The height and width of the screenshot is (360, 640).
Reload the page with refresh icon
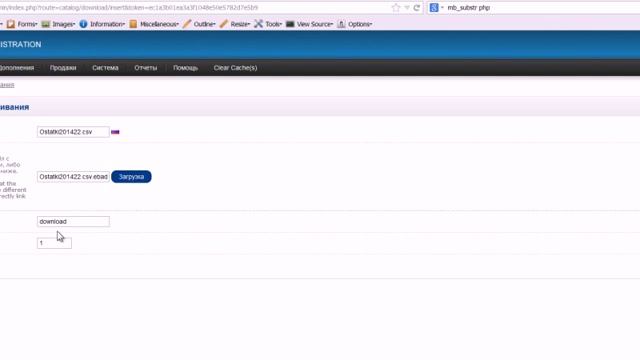(x=417, y=7)
